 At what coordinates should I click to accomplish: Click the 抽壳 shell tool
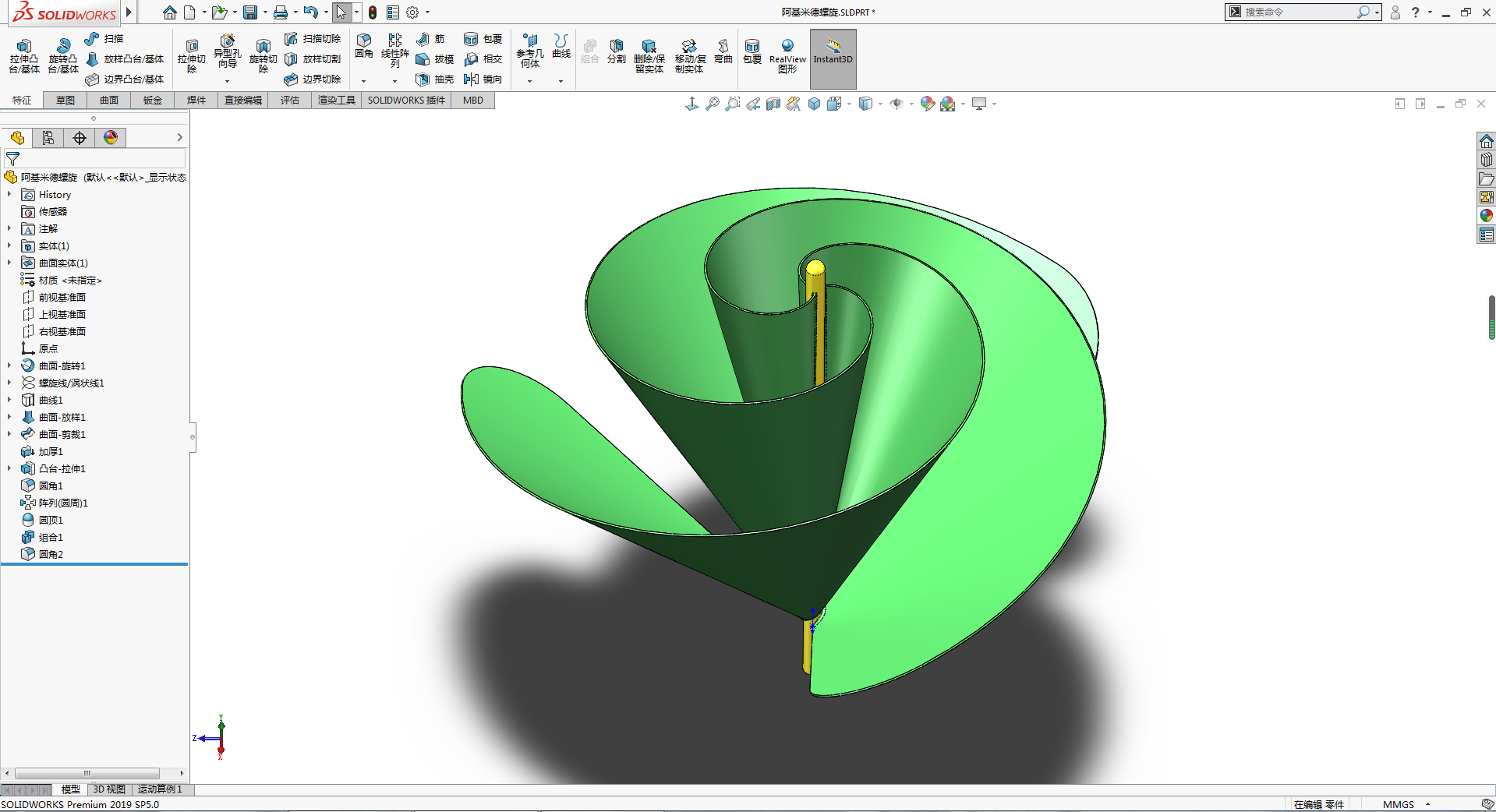tap(435, 79)
